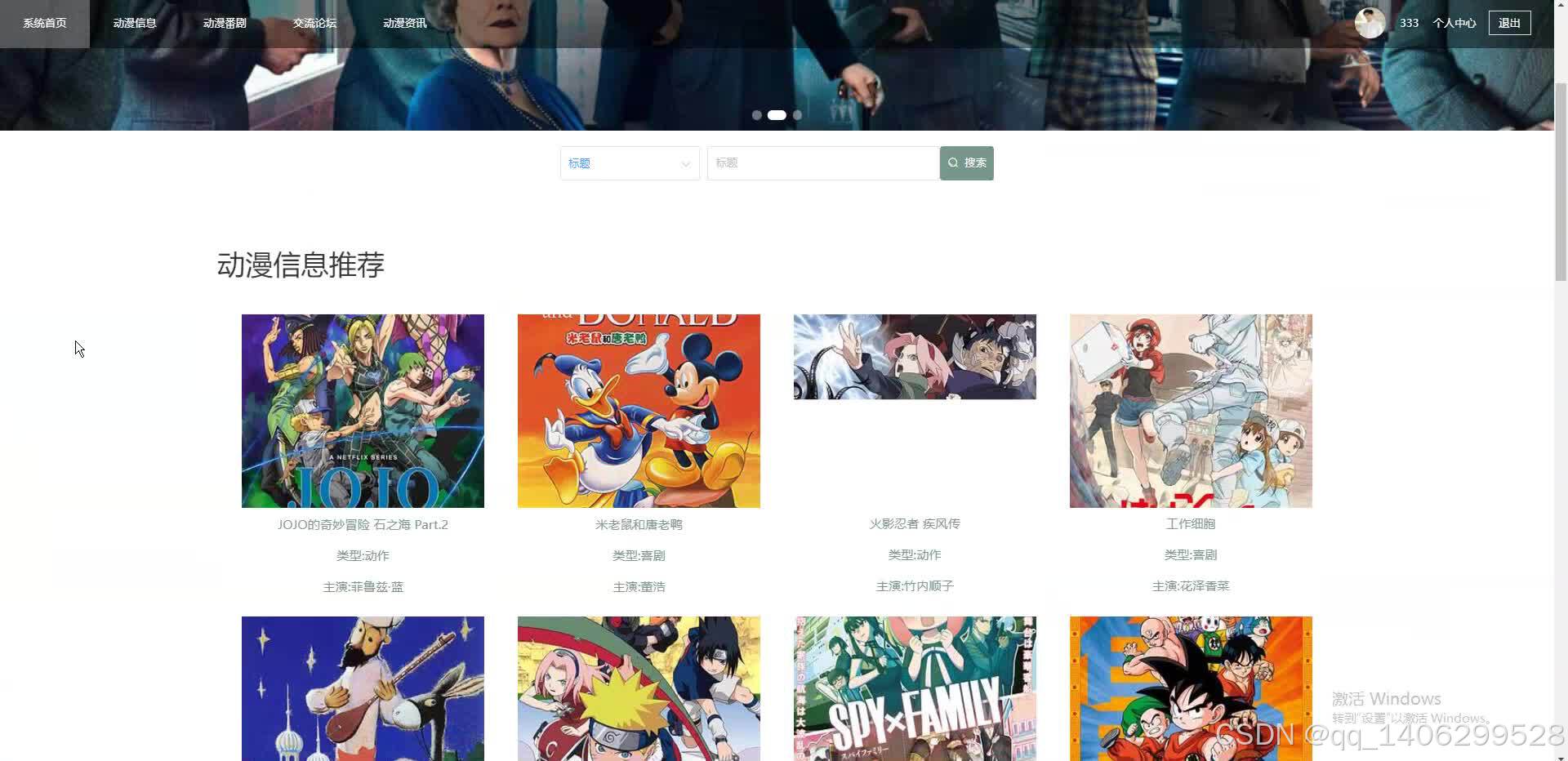Click the 火影忍者 疾风传 title
The width and height of the screenshot is (1568, 761).
(915, 523)
